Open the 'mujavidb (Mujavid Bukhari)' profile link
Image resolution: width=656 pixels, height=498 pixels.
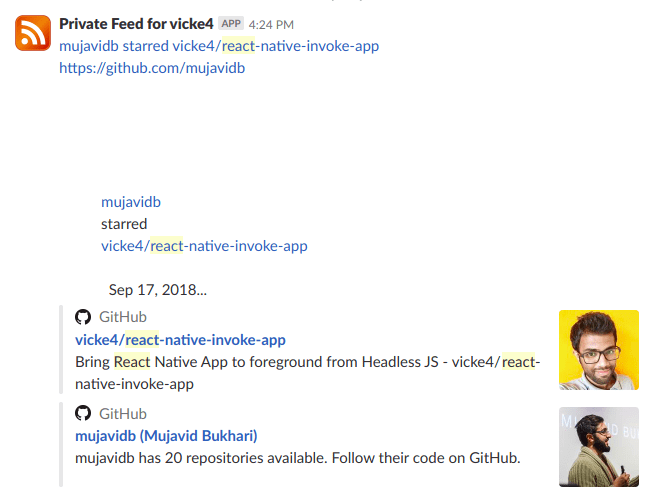(166, 436)
